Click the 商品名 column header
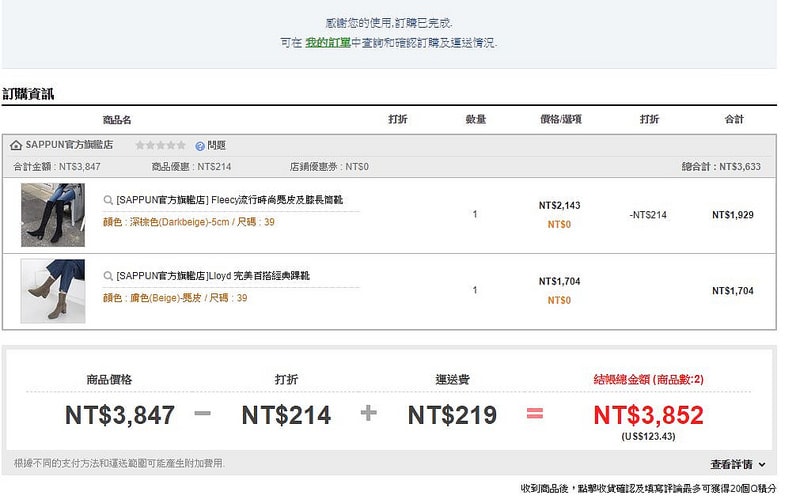 point(117,120)
